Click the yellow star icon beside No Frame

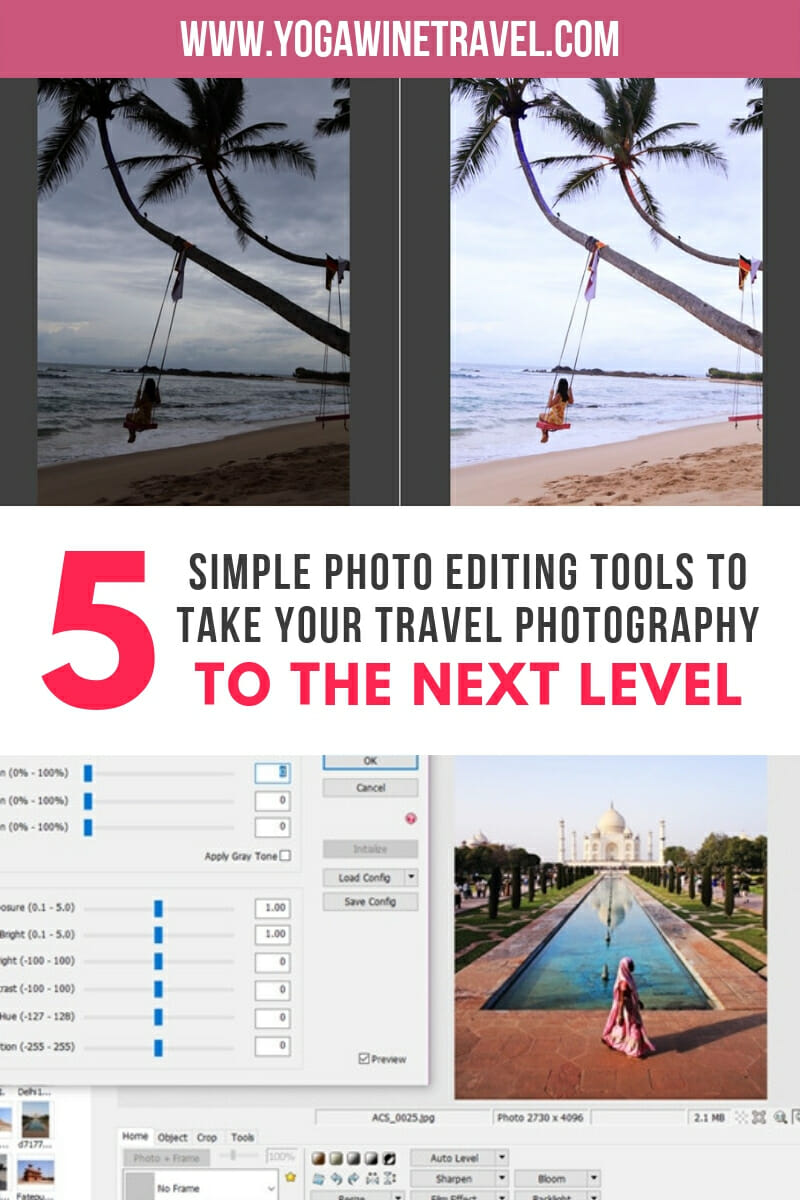pos(290,1176)
